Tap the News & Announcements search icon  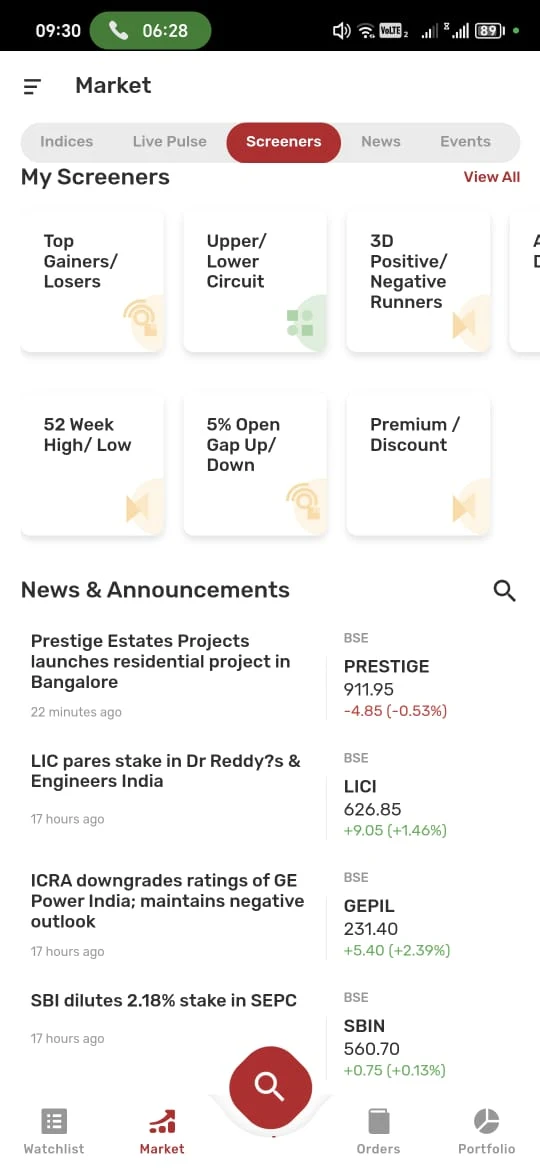tap(505, 590)
